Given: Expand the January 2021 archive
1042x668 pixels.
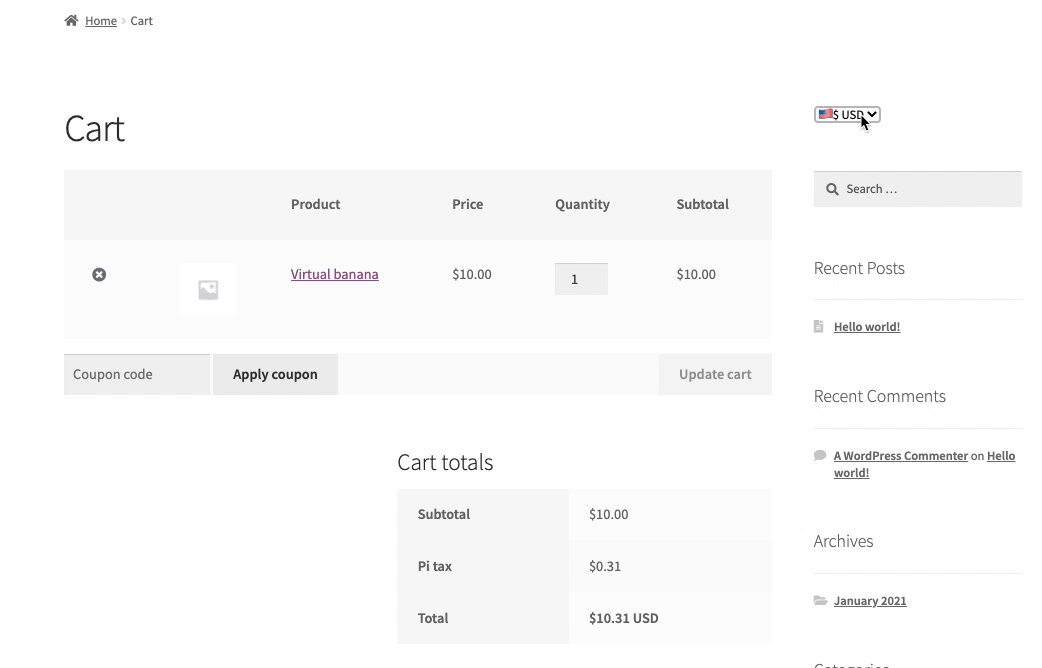Looking at the screenshot, I should pos(870,600).
